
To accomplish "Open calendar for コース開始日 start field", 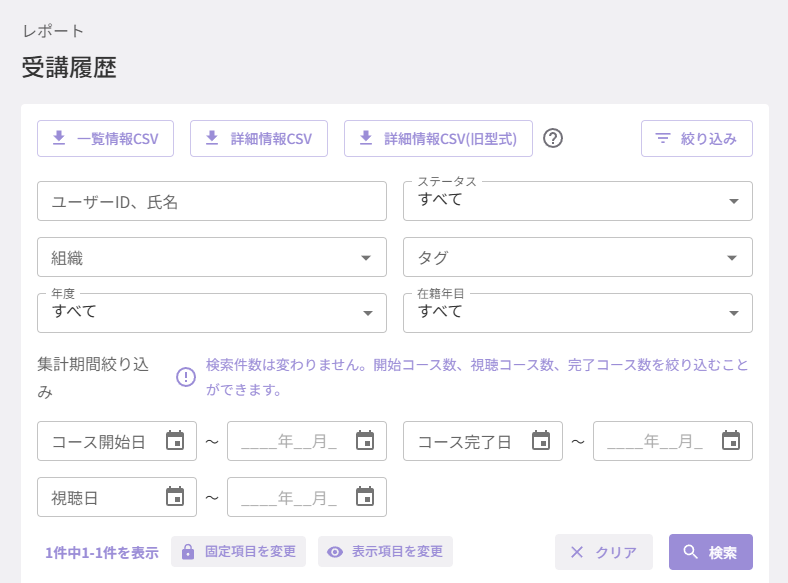I will pos(175,440).
